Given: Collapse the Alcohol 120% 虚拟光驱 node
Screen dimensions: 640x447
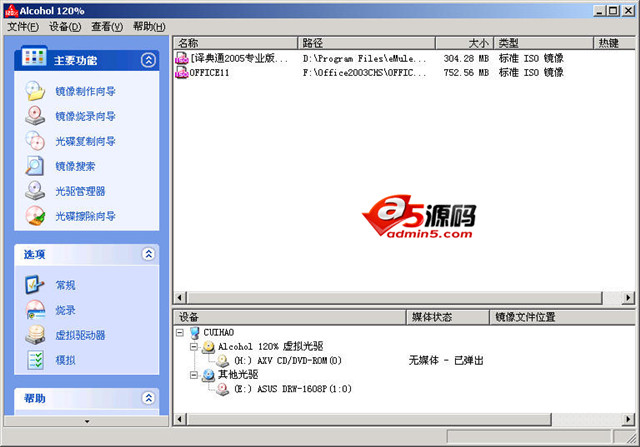Looking at the screenshot, I should [194, 347].
